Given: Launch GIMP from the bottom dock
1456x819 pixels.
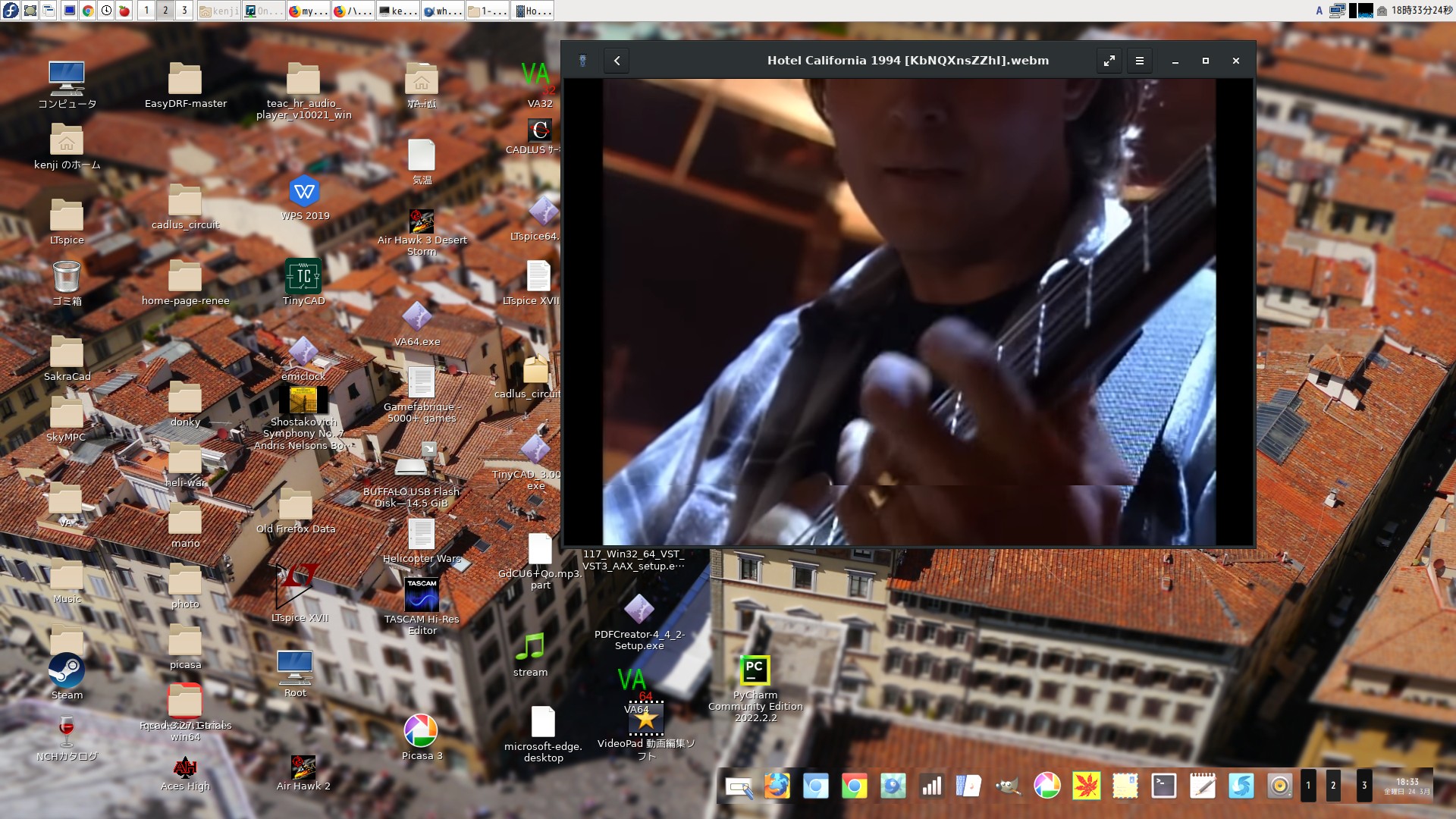Looking at the screenshot, I should [1008, 786].
